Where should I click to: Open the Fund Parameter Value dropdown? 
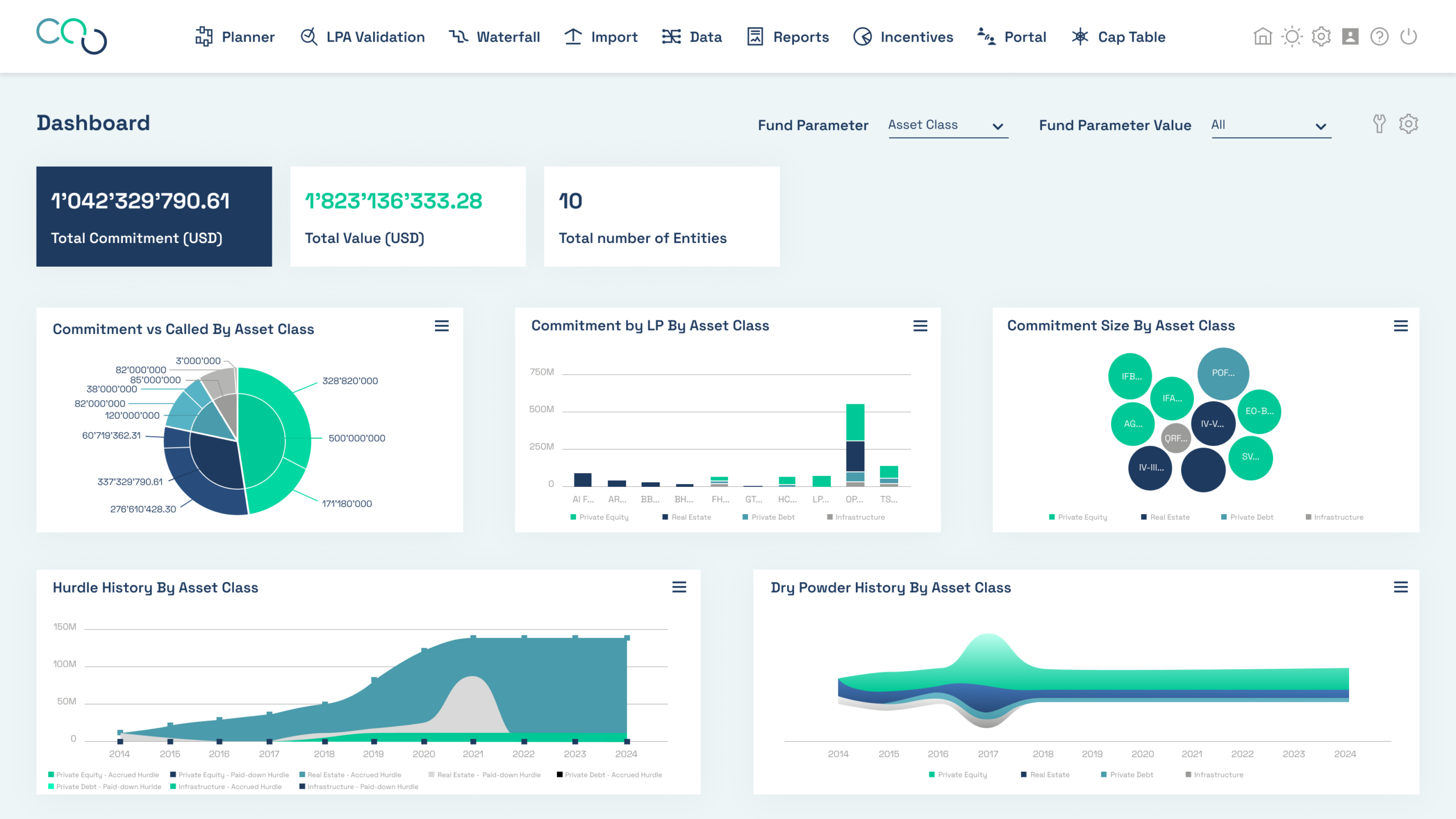tap(1271, 126)
